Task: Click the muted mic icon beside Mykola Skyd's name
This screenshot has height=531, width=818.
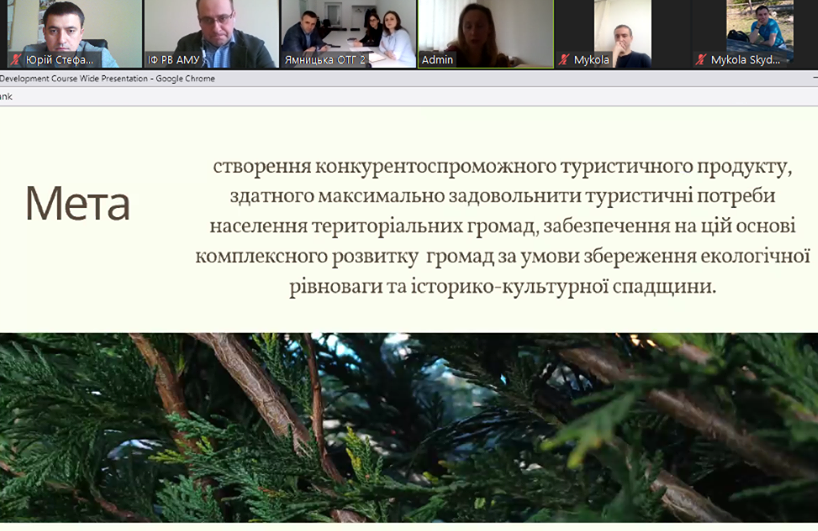Action: [702, 60]
